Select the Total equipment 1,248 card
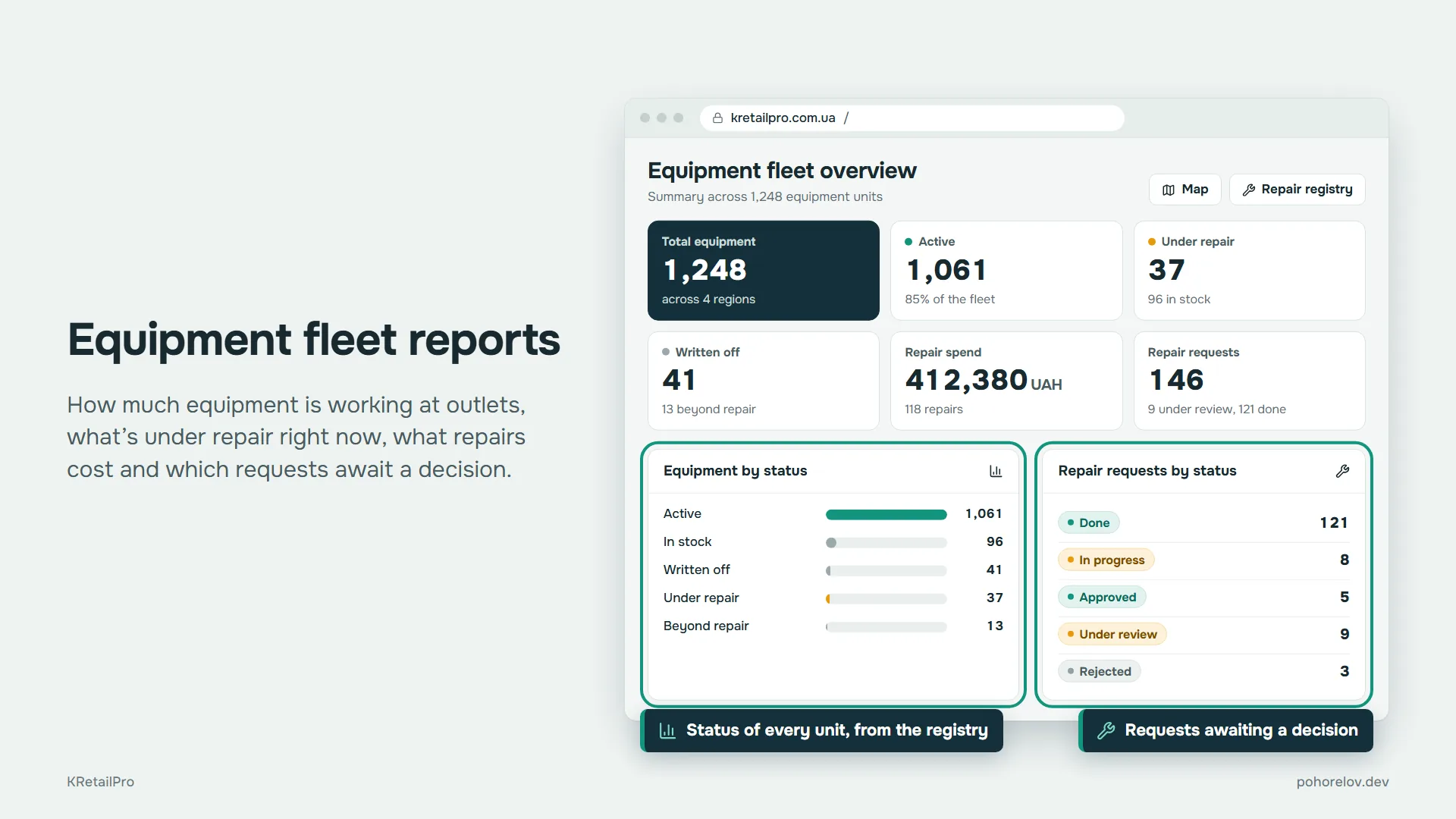Image resolution: width=1456 pixels, height=819 pixels. click(763, 271)
